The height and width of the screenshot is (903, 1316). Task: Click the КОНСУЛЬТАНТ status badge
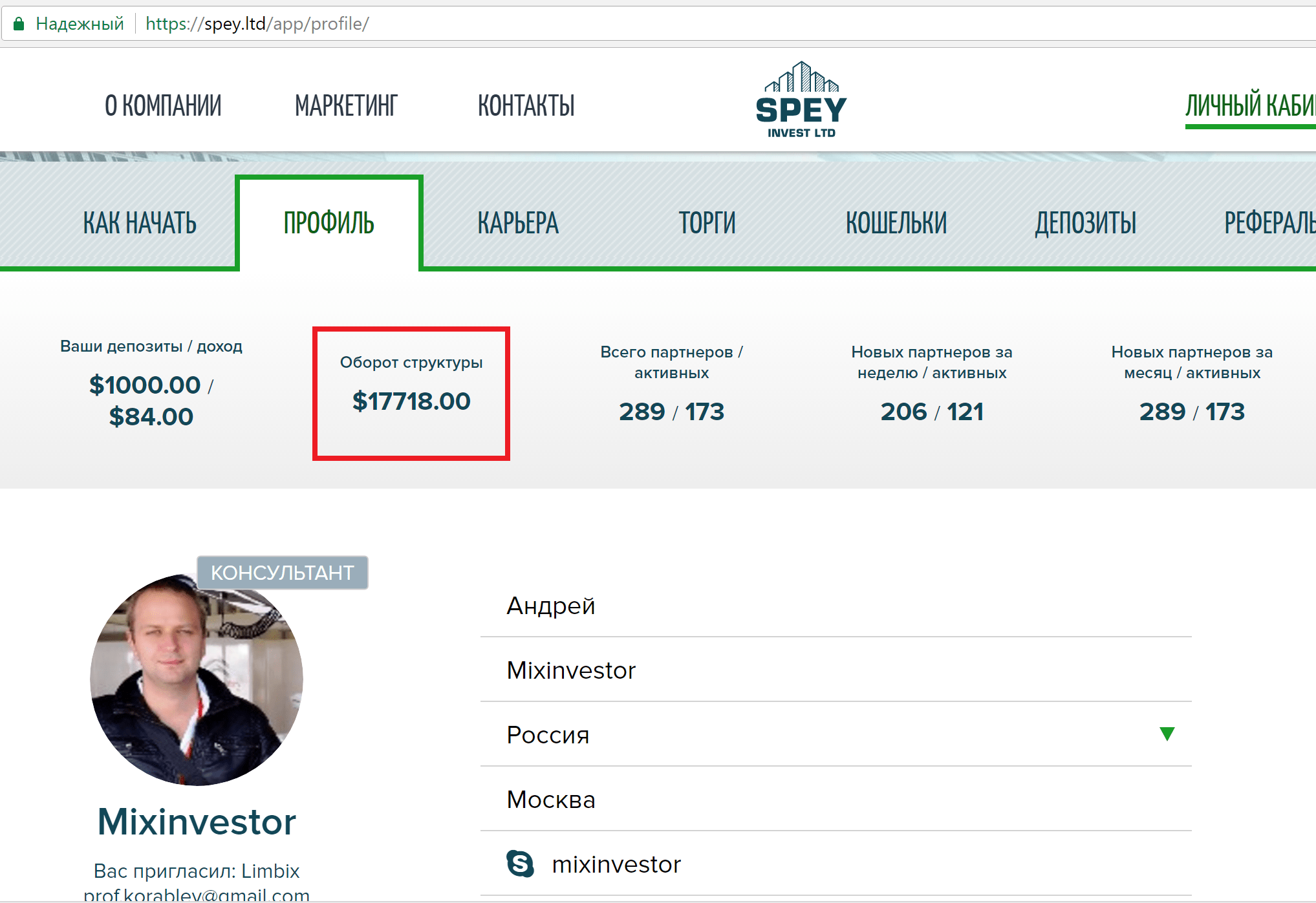point(283,573)
